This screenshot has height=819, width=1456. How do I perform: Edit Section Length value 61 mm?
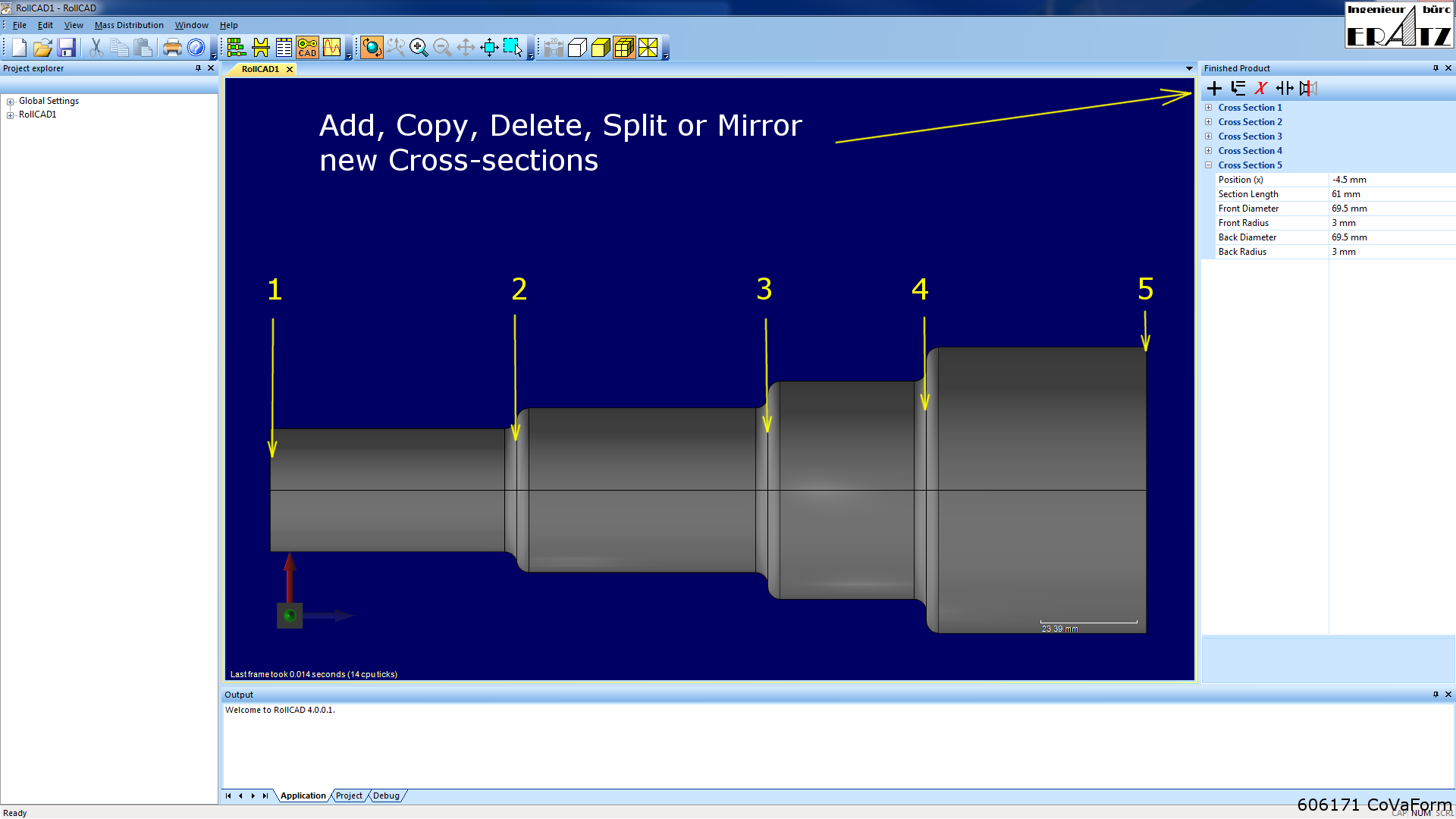(x=1392, y=194)
